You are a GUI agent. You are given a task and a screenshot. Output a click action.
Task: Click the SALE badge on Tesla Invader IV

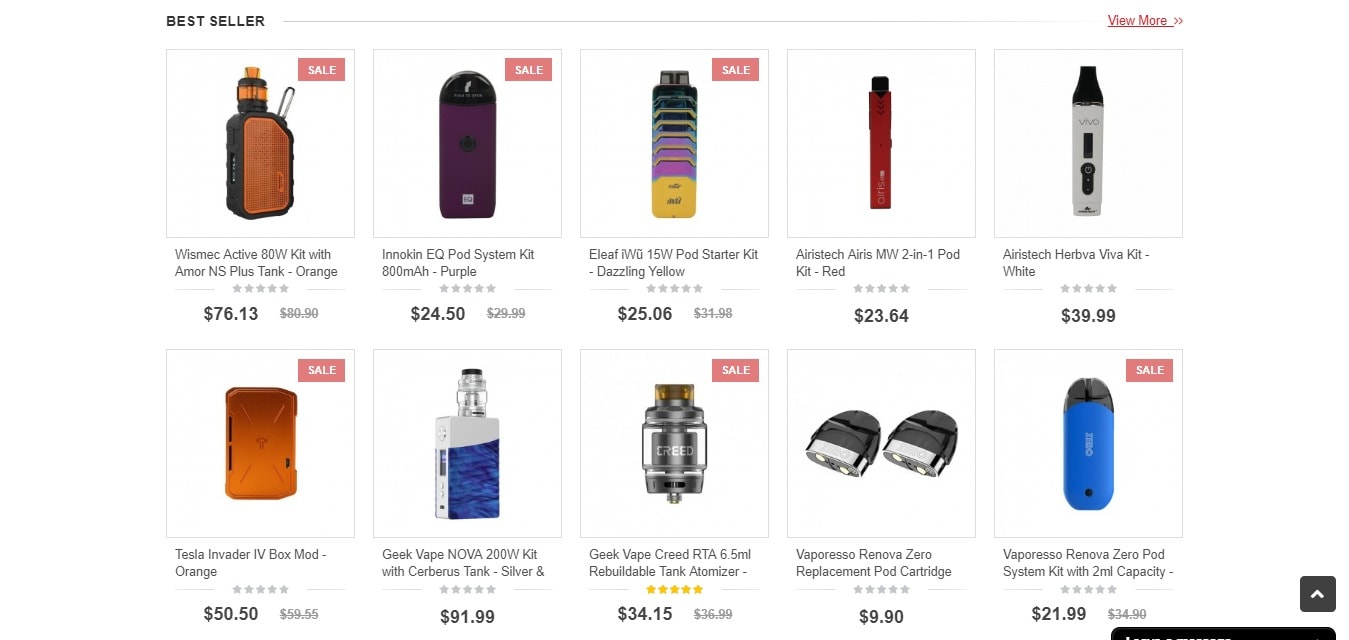[321, 370]
